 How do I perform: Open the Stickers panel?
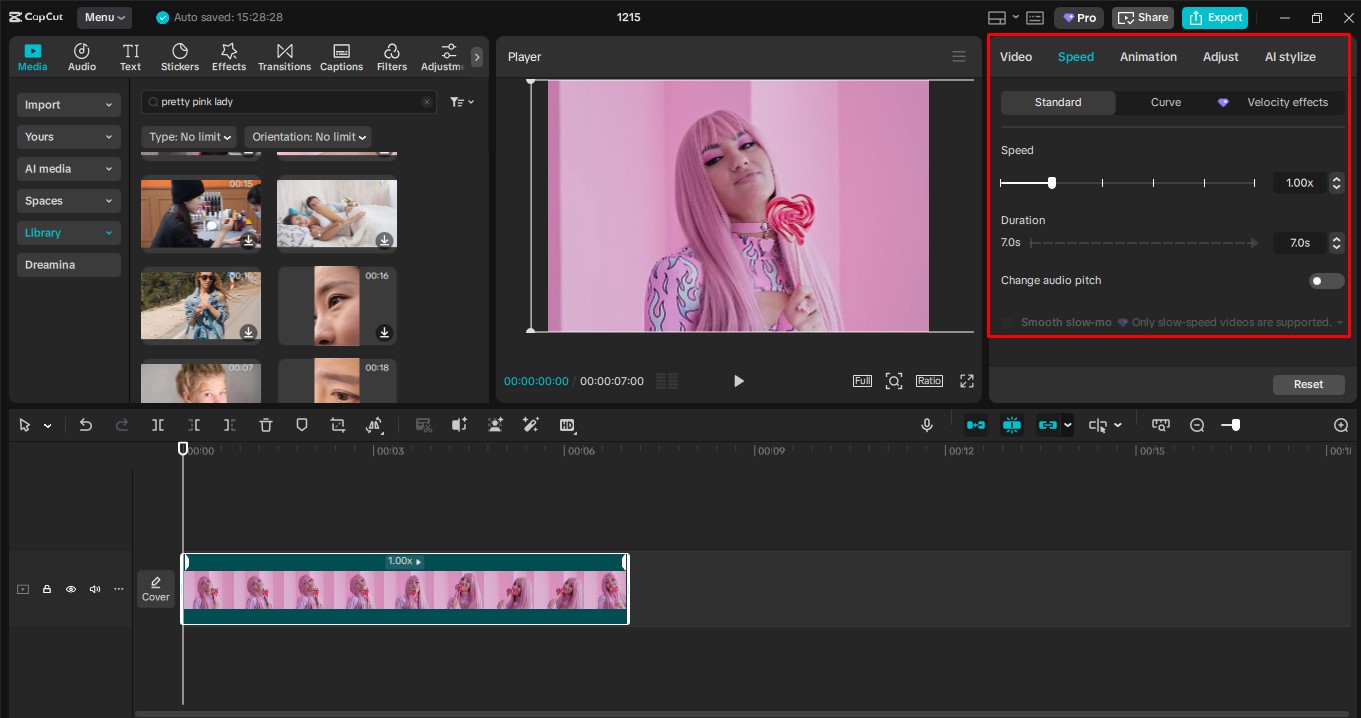coord(180,57)
